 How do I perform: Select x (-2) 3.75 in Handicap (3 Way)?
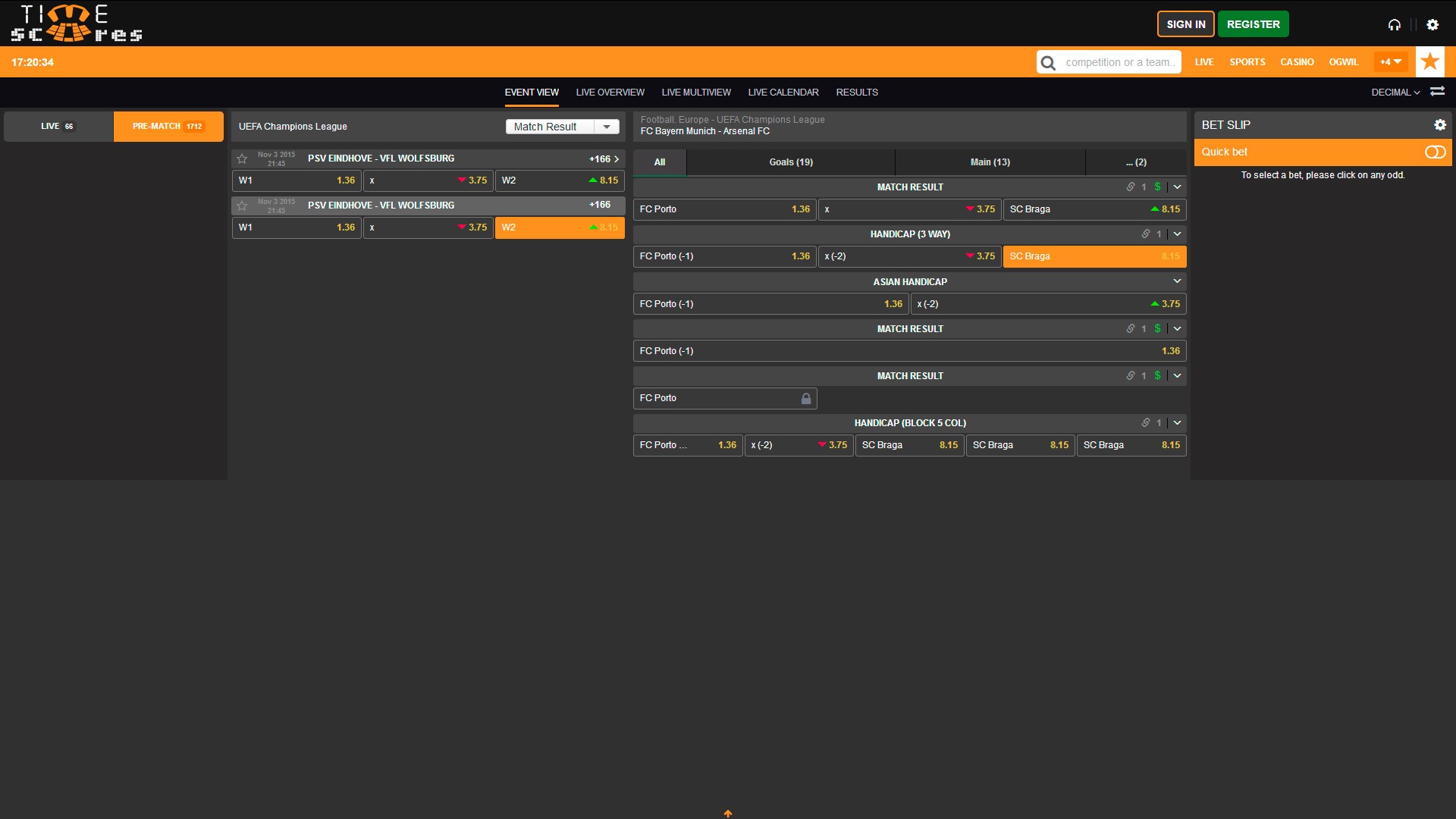point(909,256)
